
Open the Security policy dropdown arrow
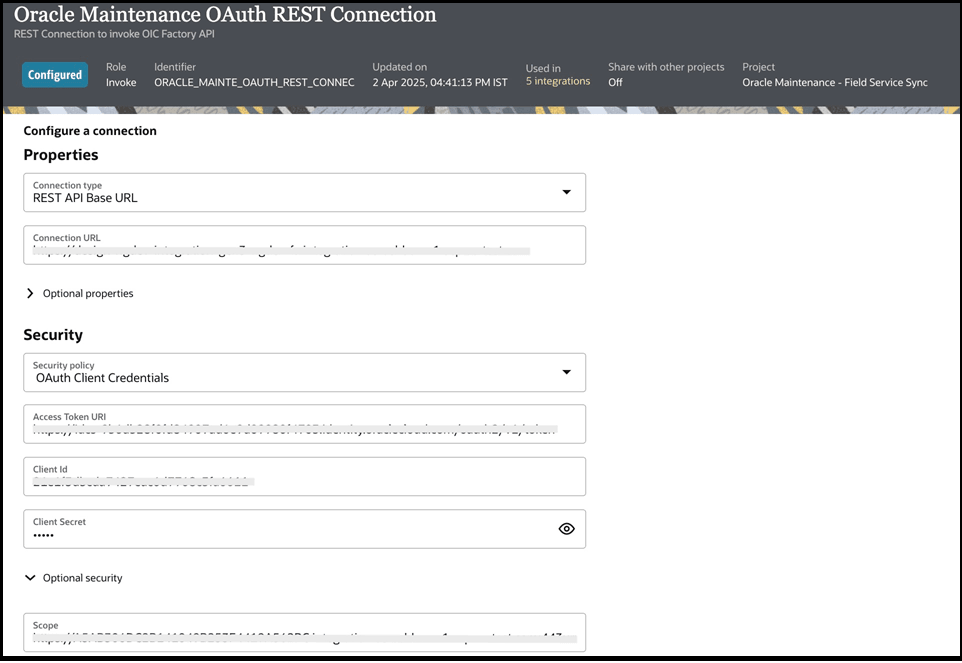tap(566, 372)
